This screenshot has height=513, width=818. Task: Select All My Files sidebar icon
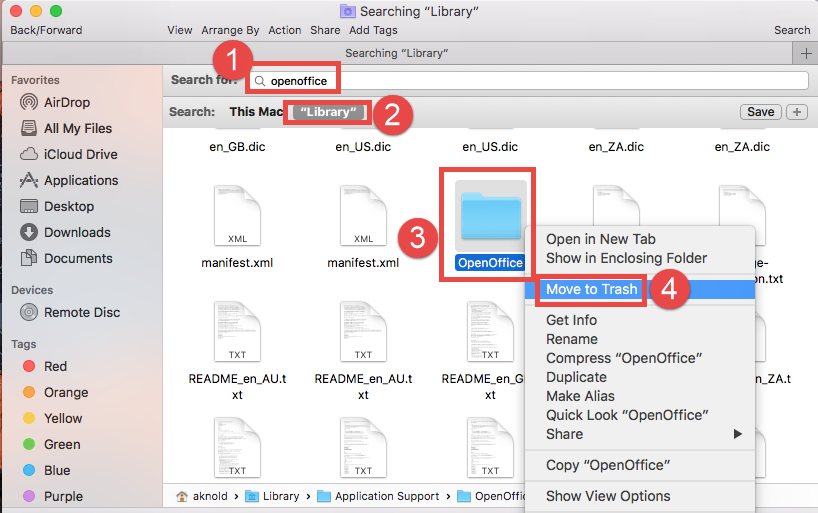pos(29,128)
